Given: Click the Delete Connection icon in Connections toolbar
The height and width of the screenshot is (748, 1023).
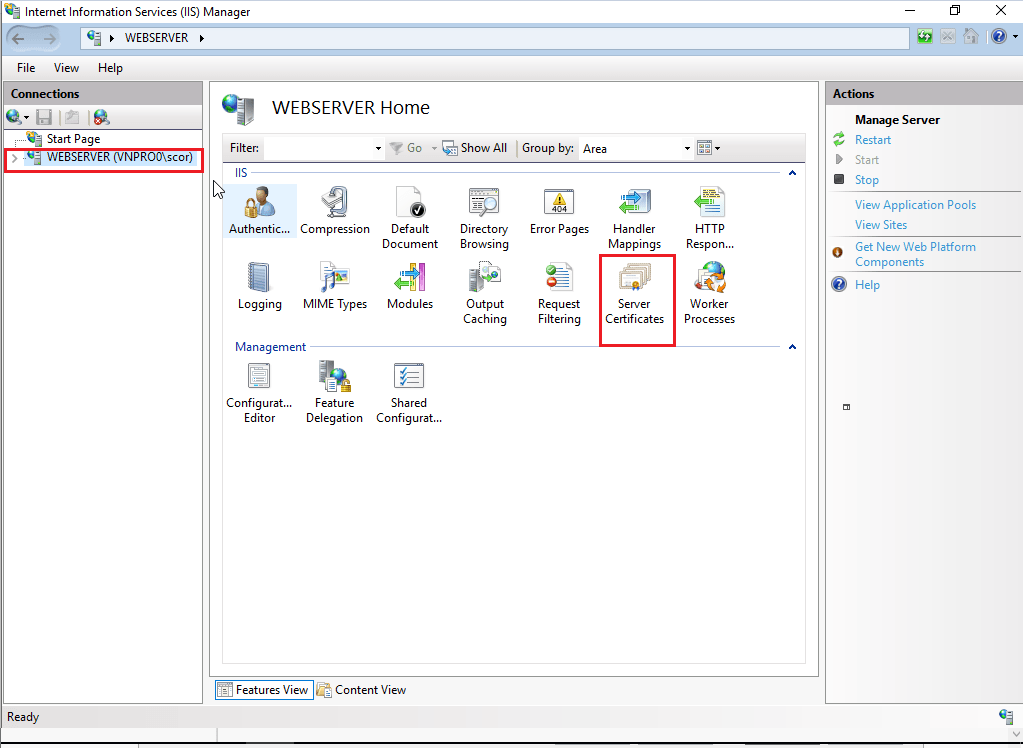Looking at the screenshot, I should click(x=101, y=117).
